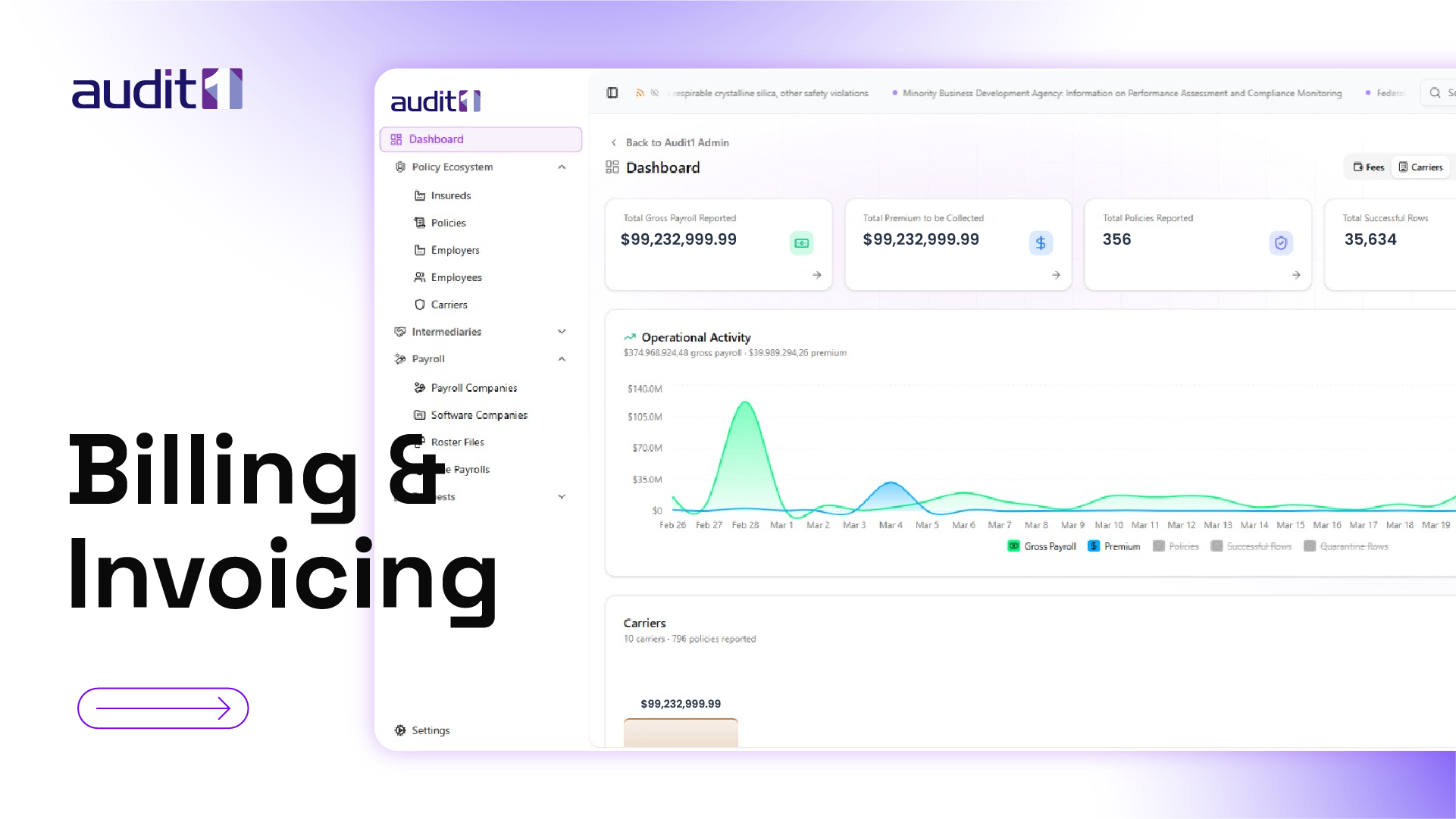
Task: Select Insureds in the Policy Ecosystem sidebar
Action: tap(450, 195)
